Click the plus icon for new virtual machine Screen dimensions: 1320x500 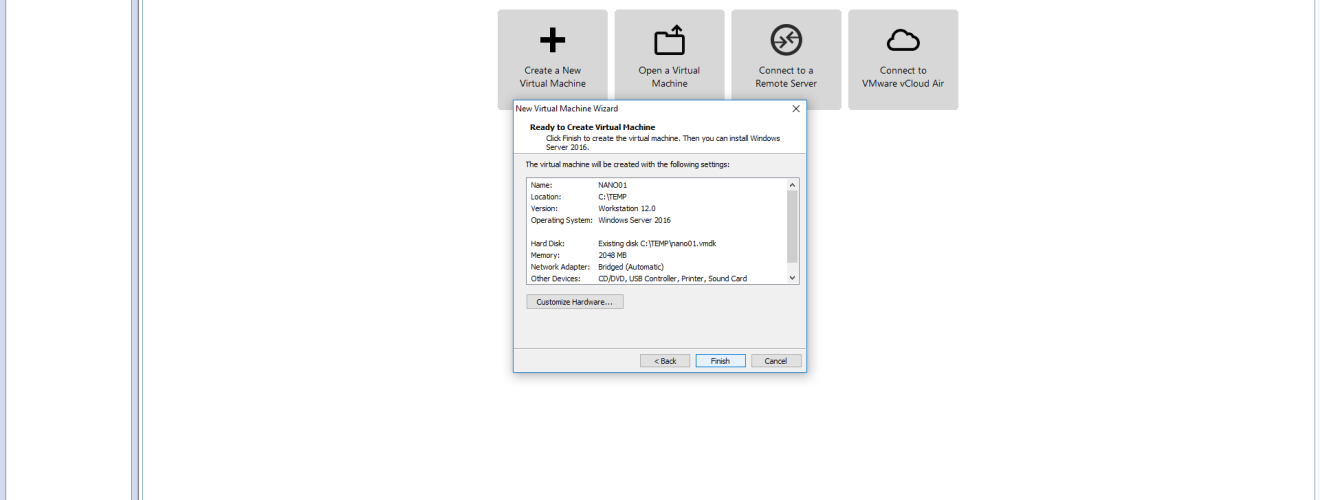[552, 40]
